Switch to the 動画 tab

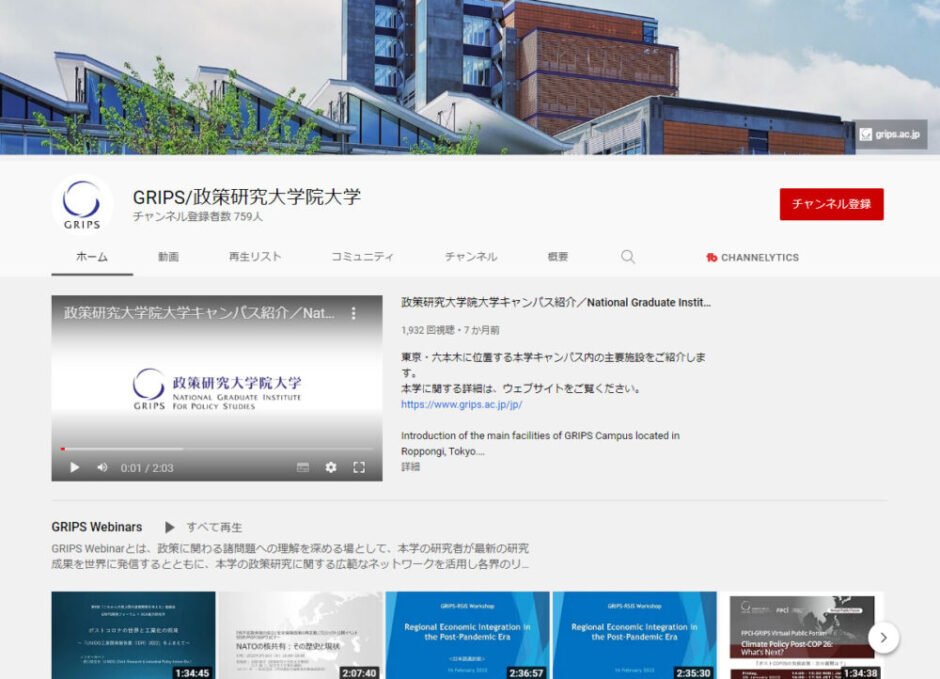point(168,257)
